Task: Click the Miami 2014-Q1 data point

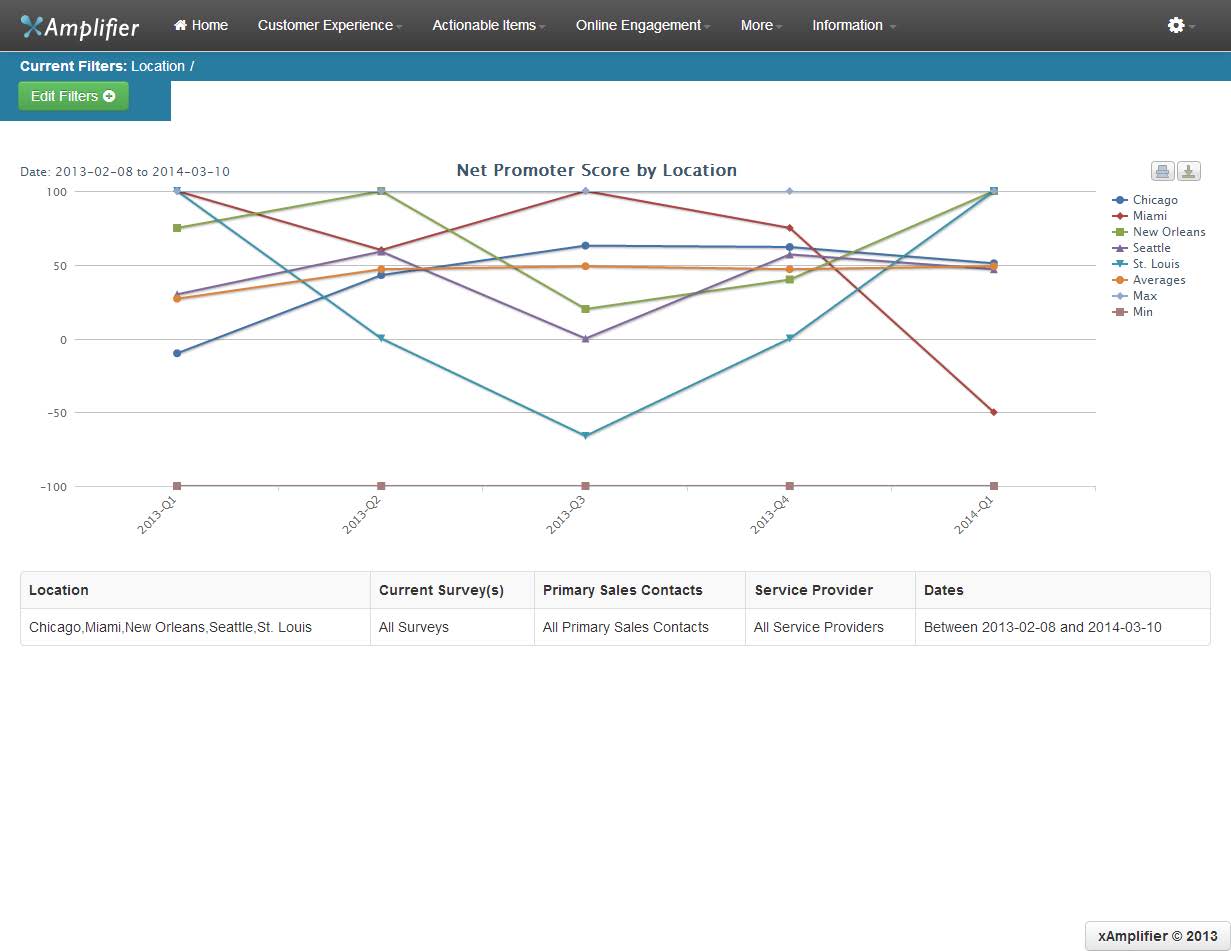Action: (x=994, y=412)
